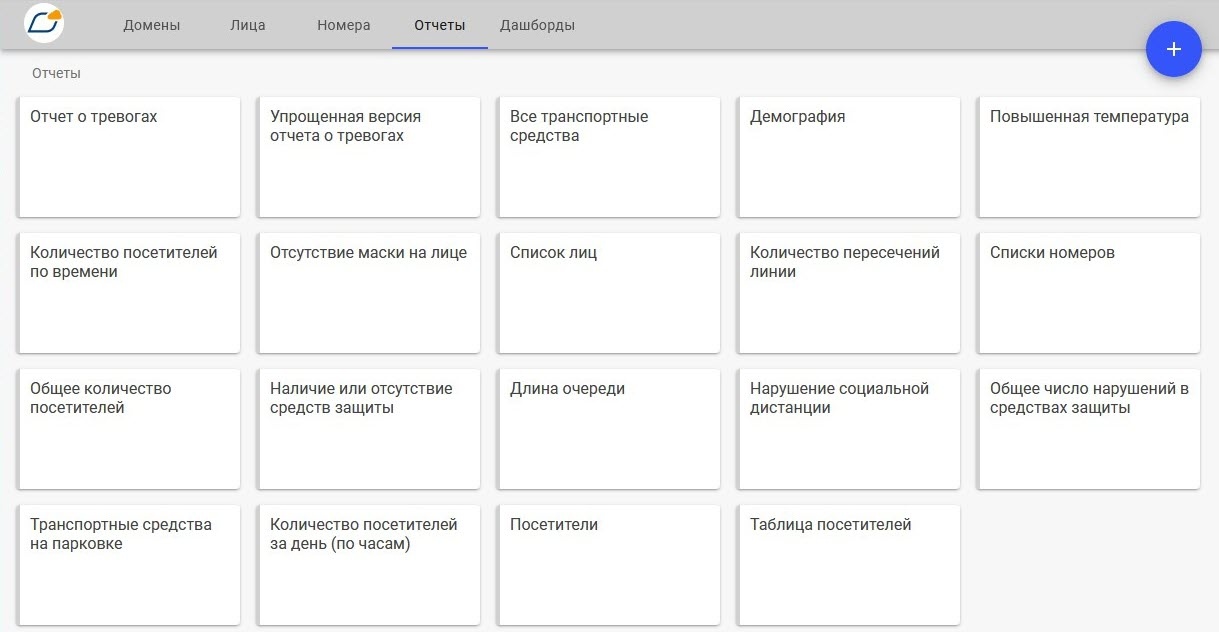Image resolution: width=1219 pixels, height=632 pixels.
Task: Select the Дашборды tab
Action: pyautogui.click(x=537, y=25)
